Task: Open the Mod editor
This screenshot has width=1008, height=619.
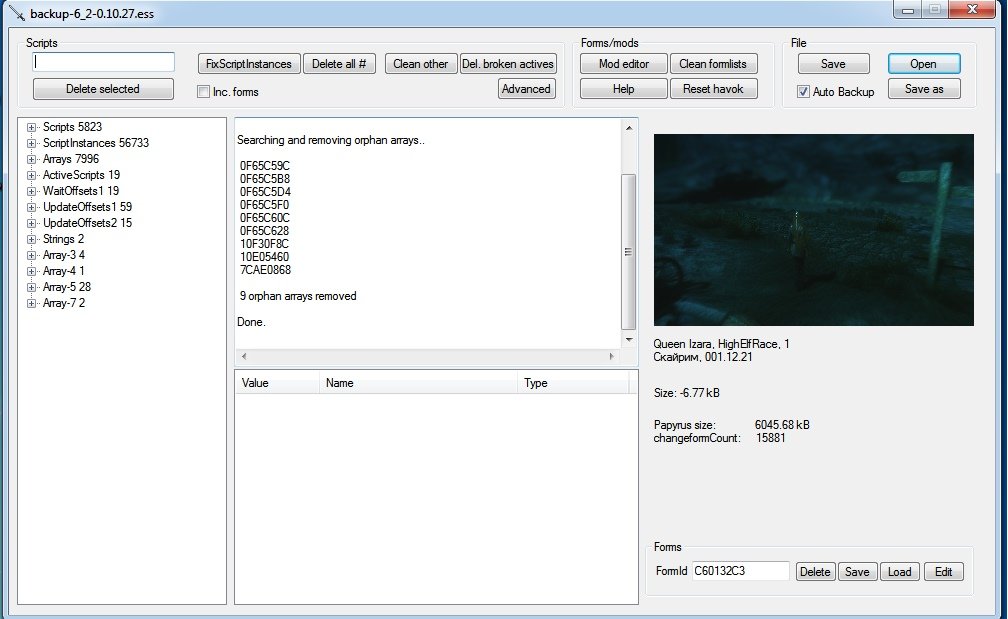Action: (x=623, y=64)
